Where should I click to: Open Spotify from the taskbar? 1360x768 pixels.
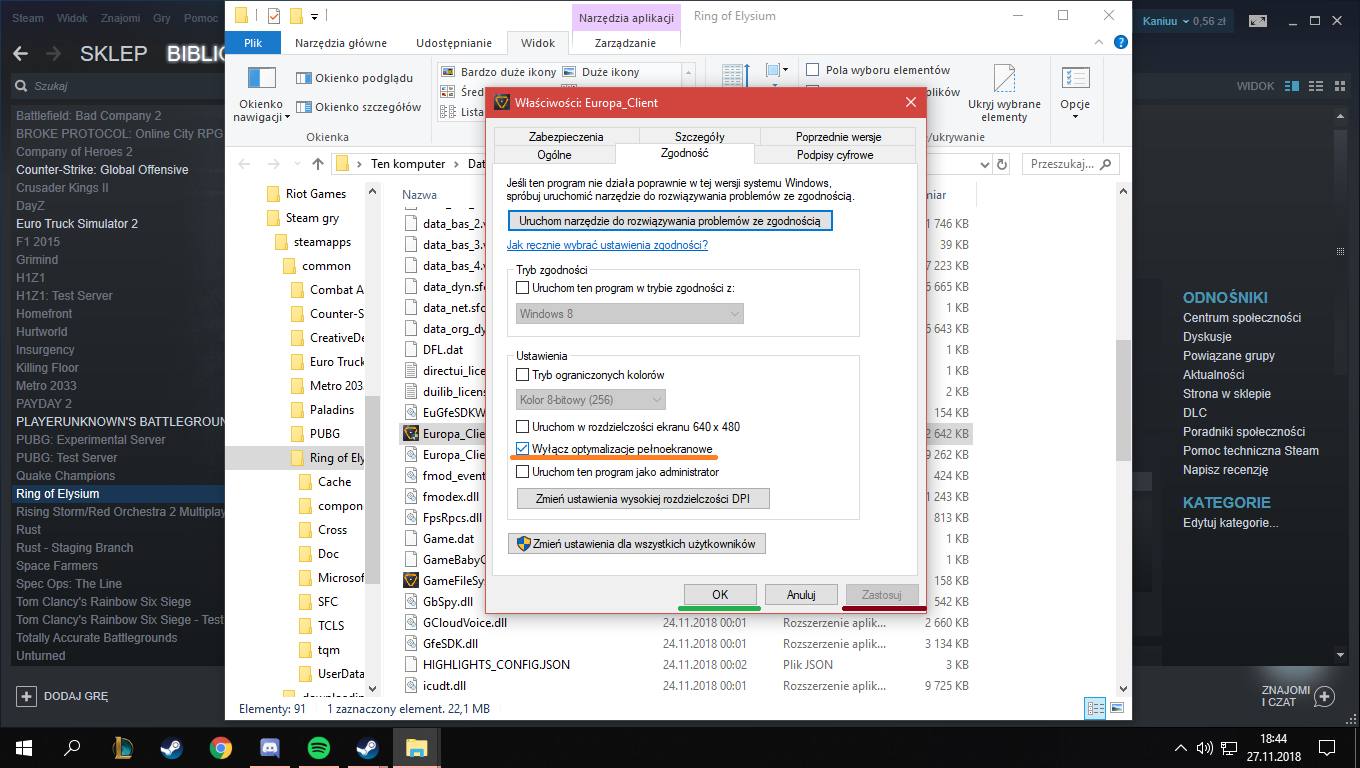pos(318,748)
